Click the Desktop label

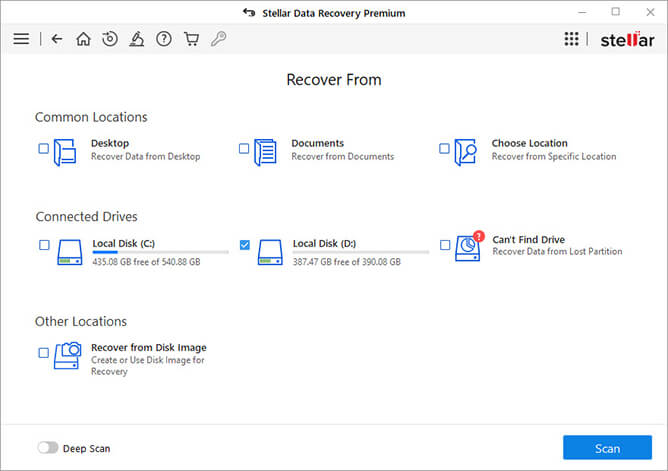click(x=110, y=143)
